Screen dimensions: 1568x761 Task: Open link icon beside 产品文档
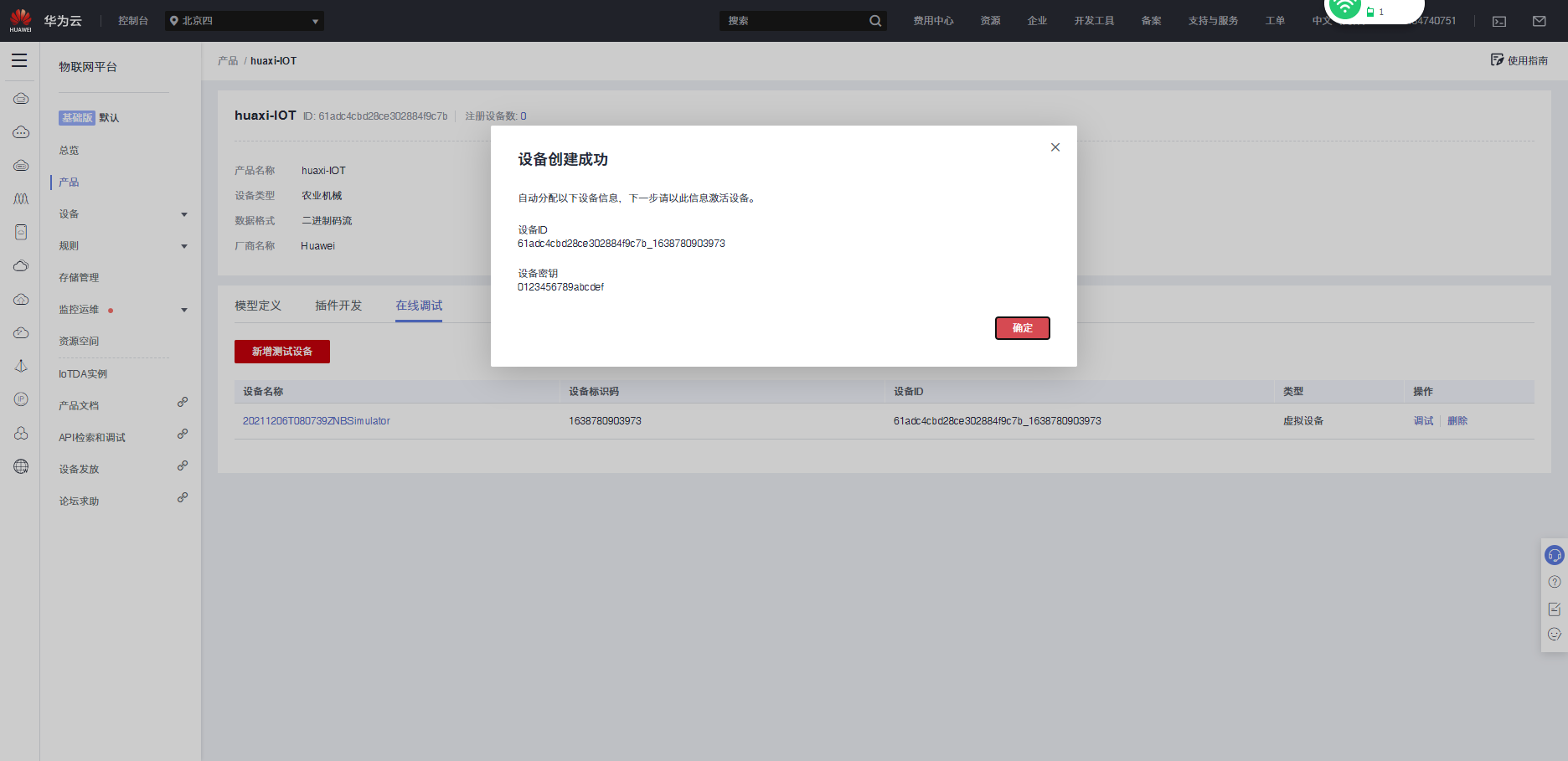click(183, 402)
